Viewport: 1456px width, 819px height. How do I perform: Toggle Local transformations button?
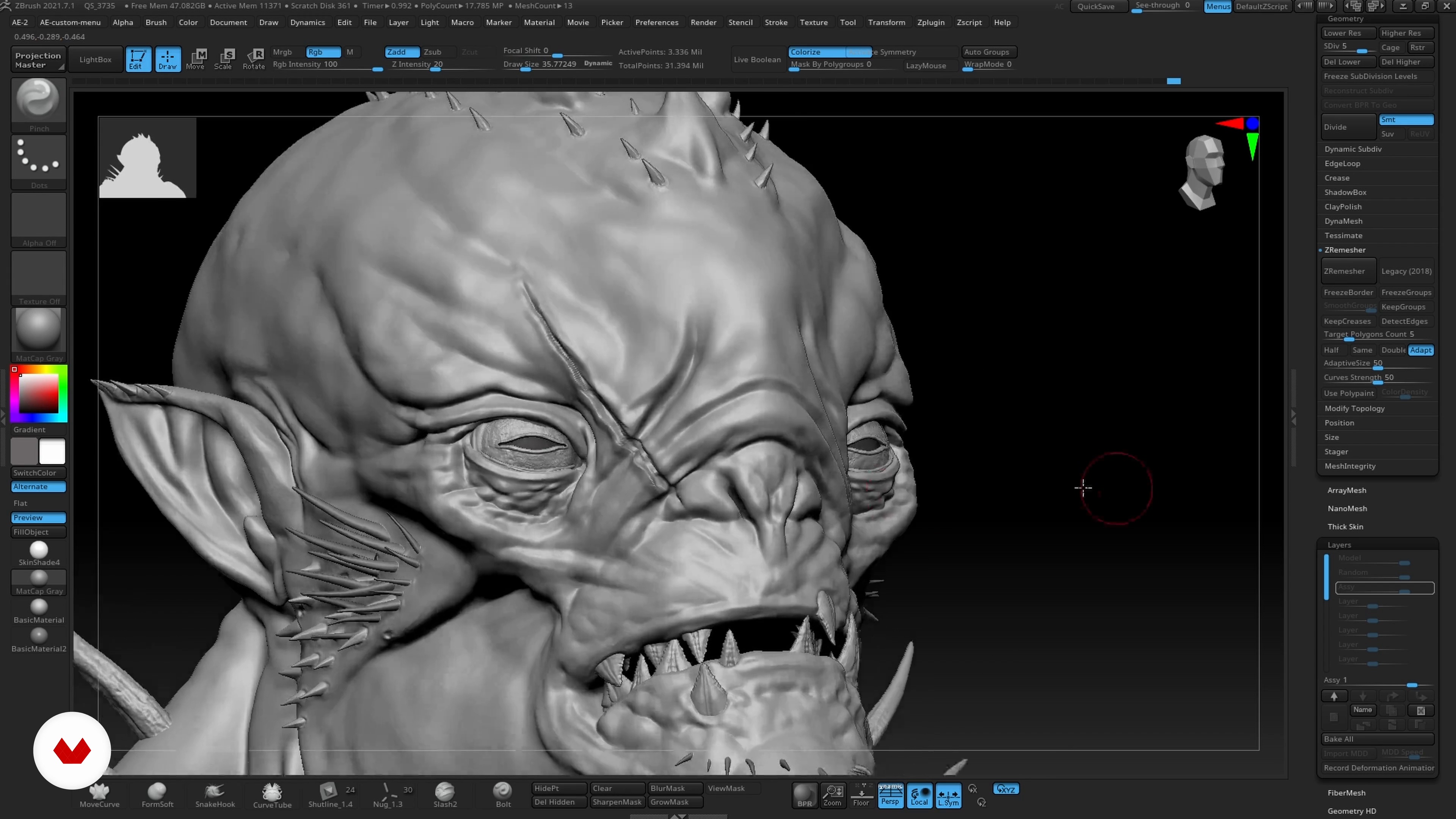tap(919, 795)
